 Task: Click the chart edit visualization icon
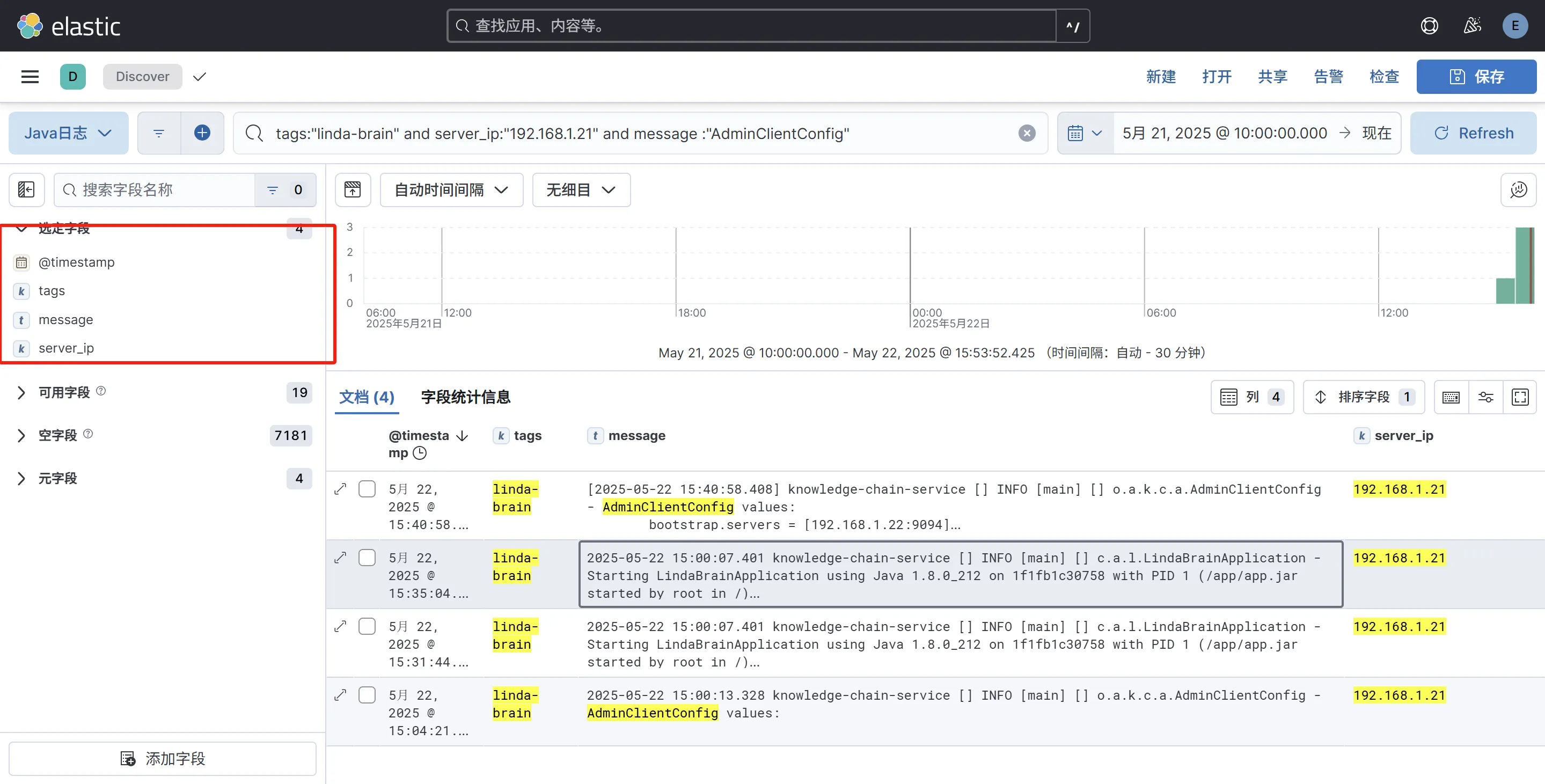coord(1518,190)
